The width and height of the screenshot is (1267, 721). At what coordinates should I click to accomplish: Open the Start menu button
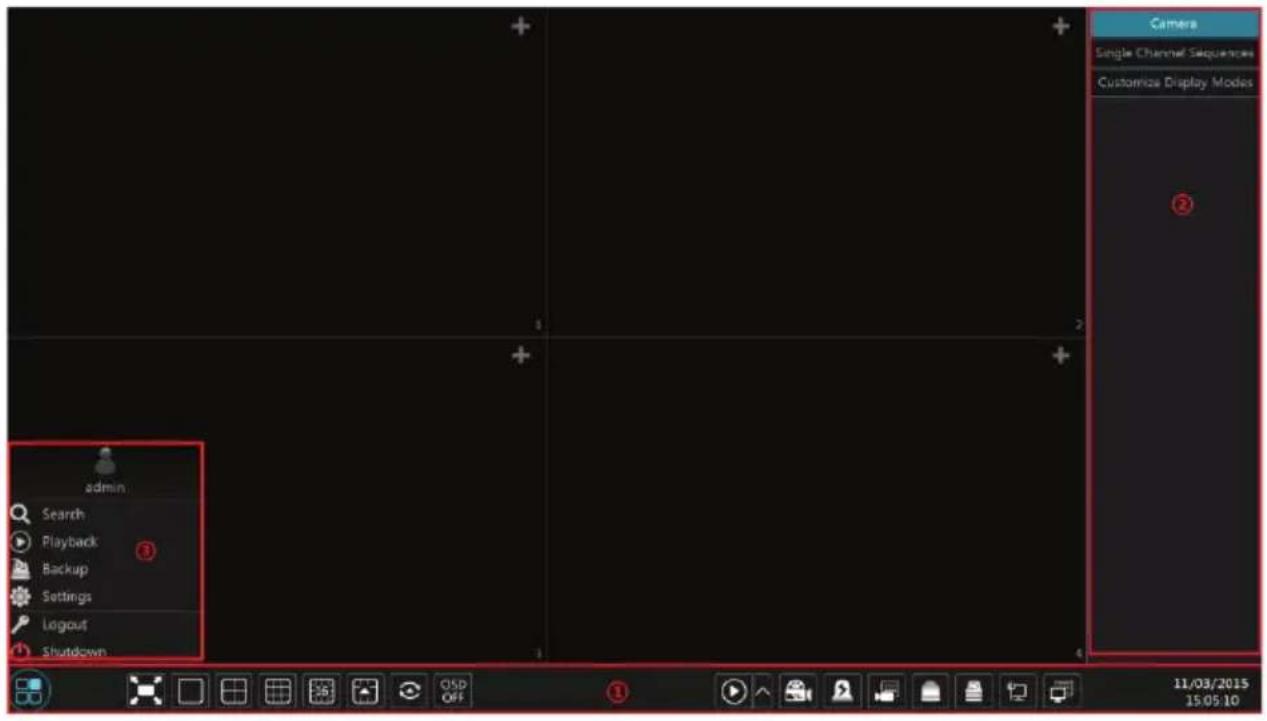(29, 691)
